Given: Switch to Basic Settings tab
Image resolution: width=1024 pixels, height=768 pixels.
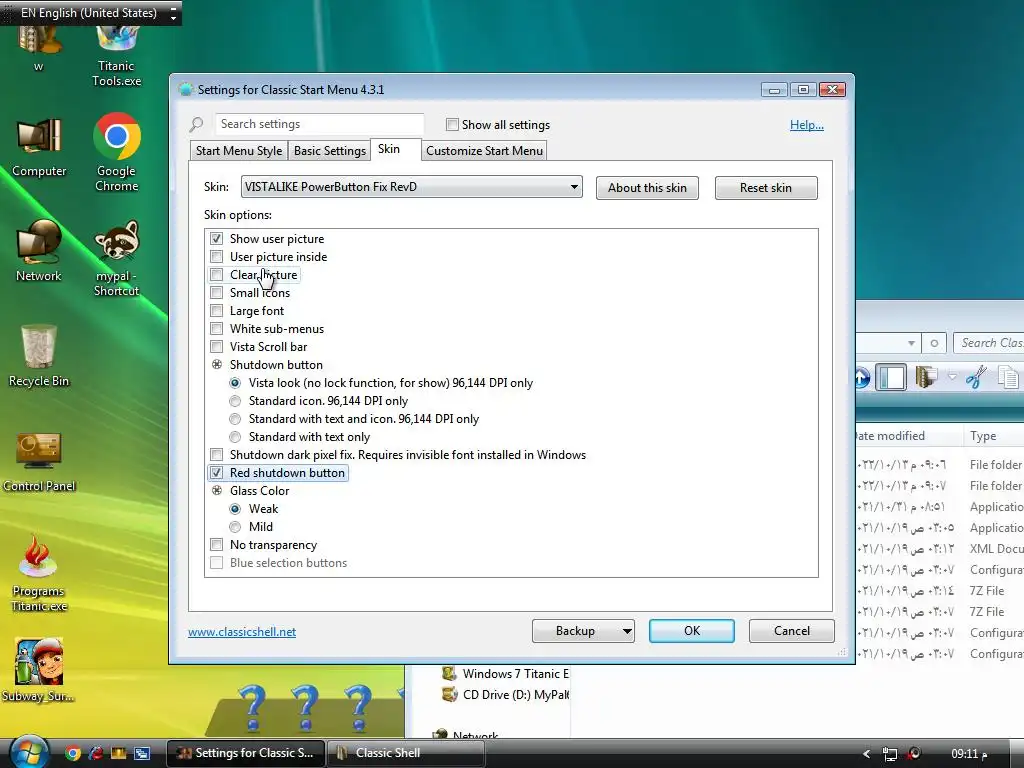Looking at the screenshot, I should [330, 151].
